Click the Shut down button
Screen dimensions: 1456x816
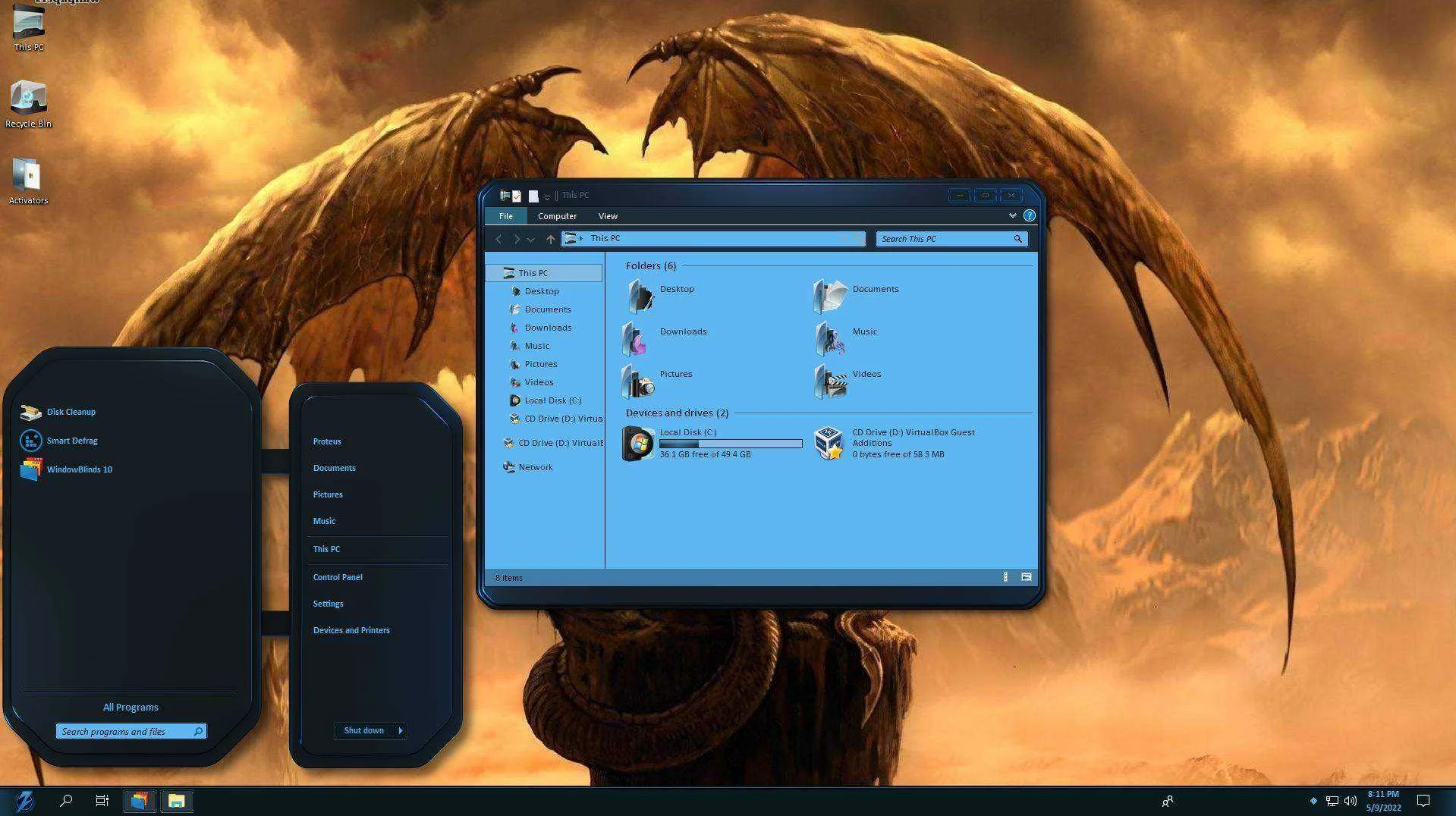364,731
